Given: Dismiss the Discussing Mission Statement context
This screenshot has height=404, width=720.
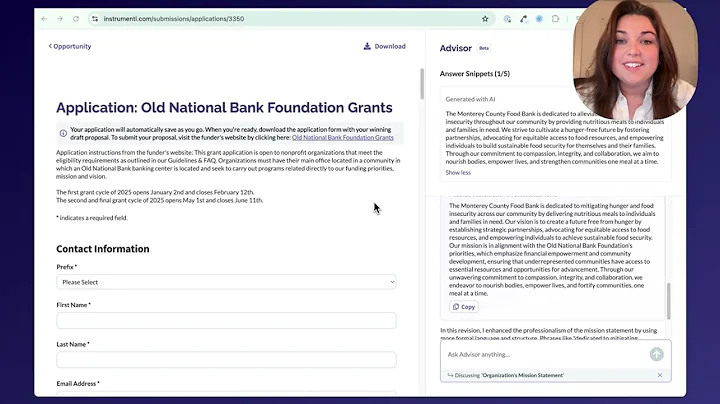Looking at the screenshot, I should [x=660, y=375].
